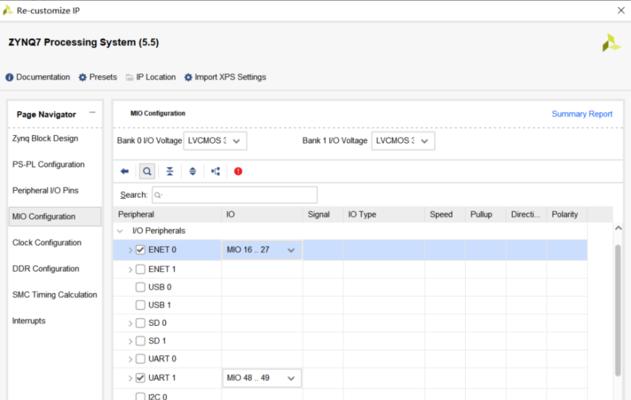Screen dimensions: 631x400
Task: Uncheck the ENET 0 checkbox
Action: [140, 250]
